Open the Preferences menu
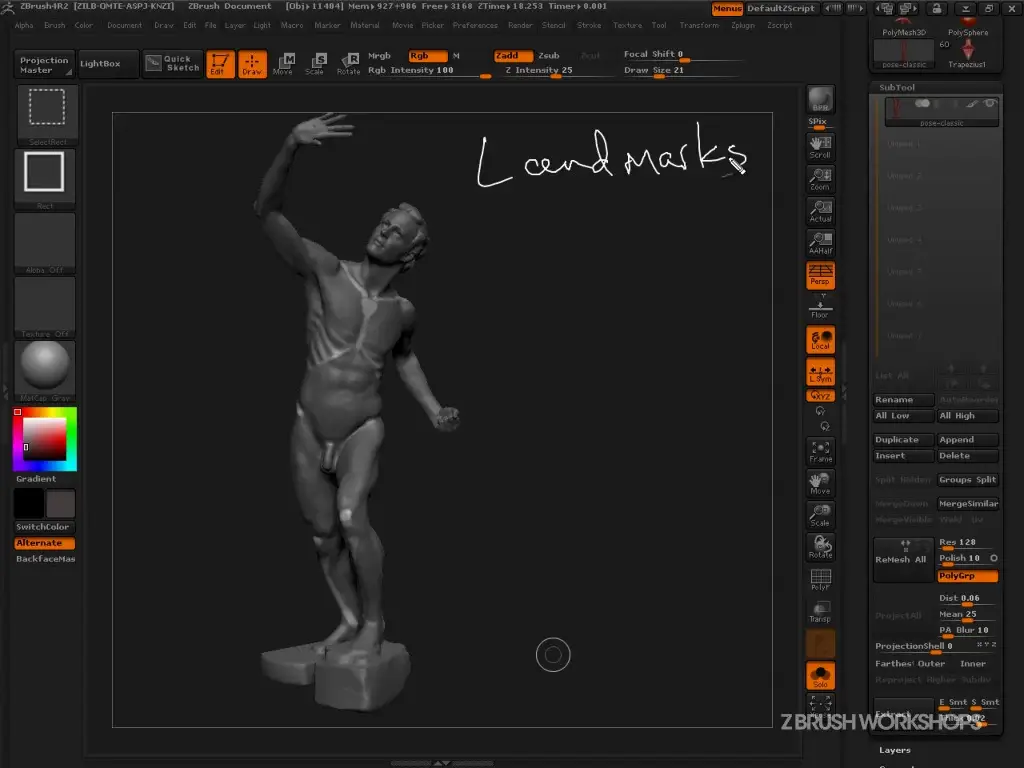 point(475,25)
